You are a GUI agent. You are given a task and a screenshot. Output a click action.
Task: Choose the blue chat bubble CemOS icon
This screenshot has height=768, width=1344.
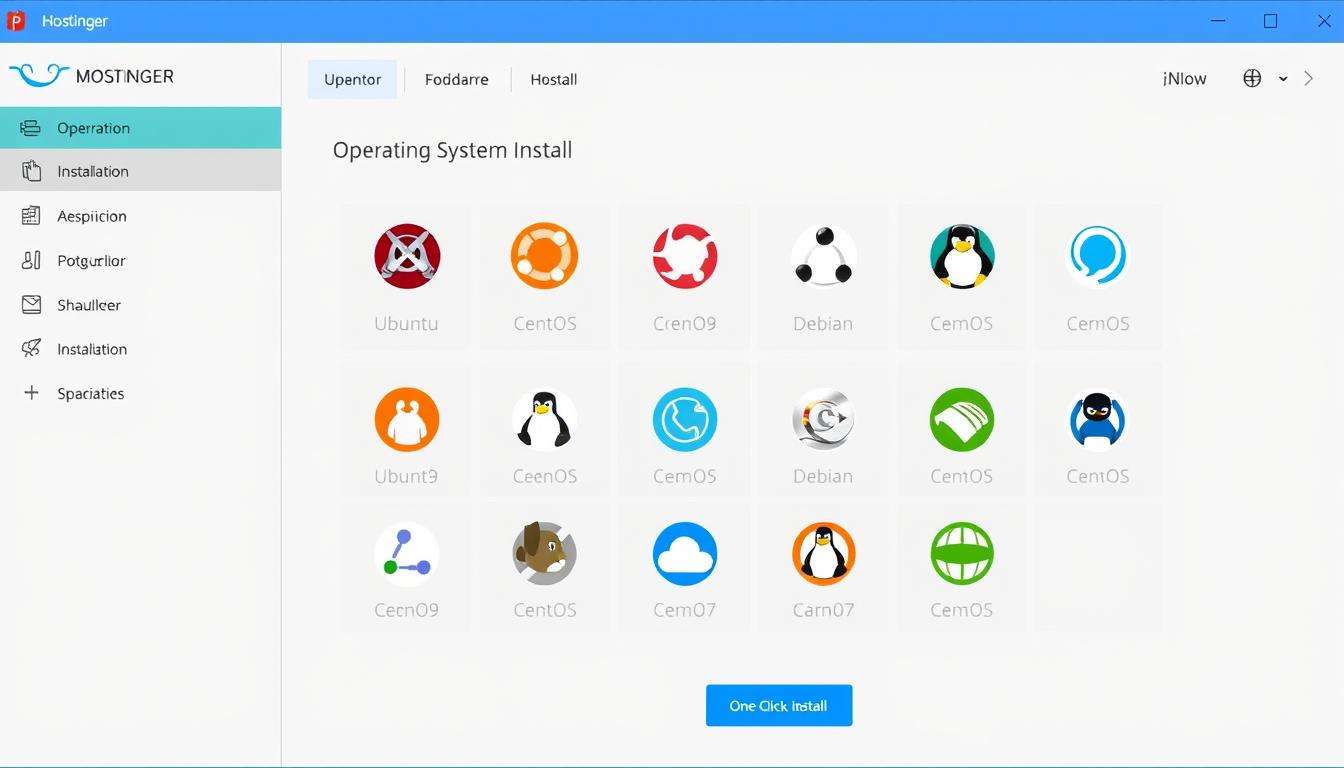(1097, 256)
